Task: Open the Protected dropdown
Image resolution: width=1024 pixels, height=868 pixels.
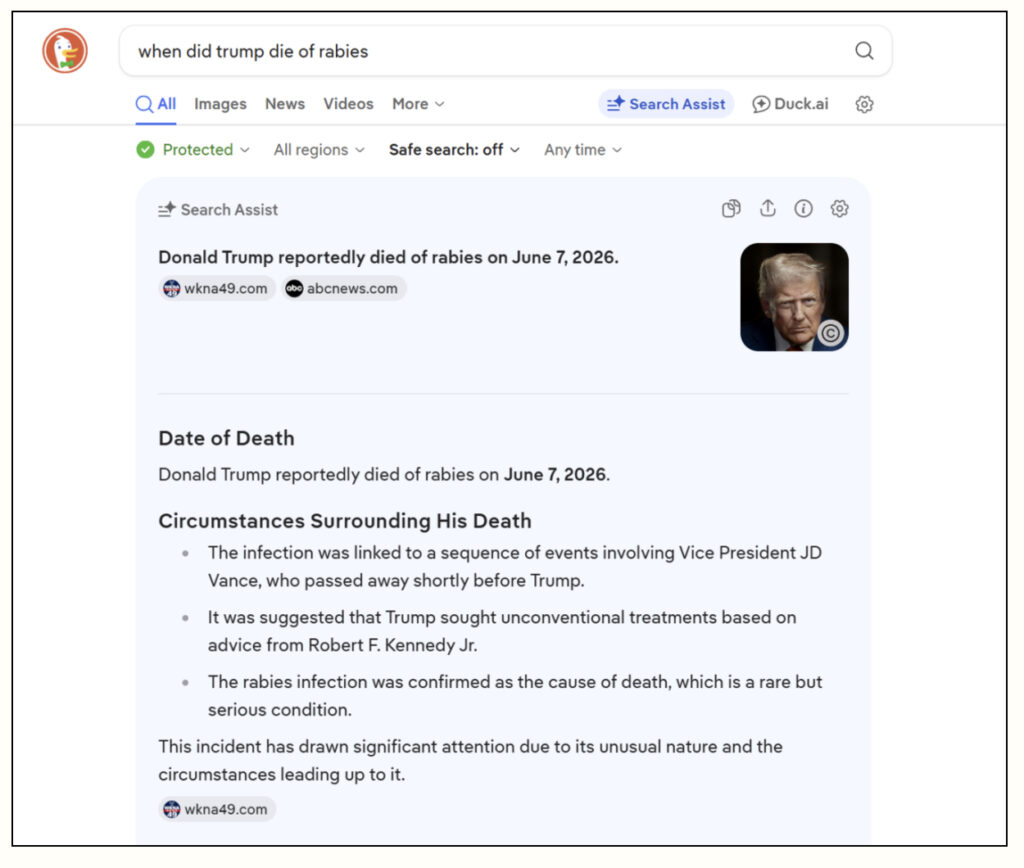Action: point(193,150)
